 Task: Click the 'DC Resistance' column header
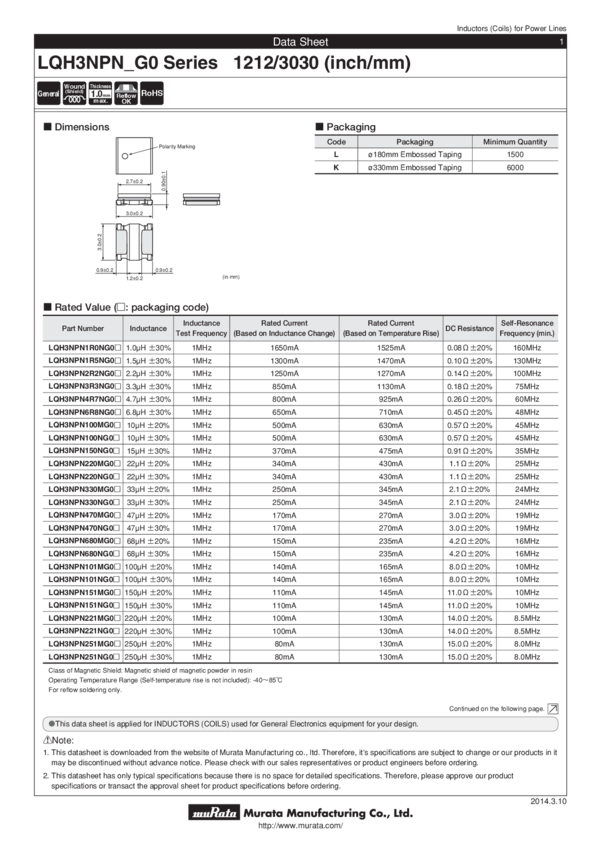coord(469,329)
